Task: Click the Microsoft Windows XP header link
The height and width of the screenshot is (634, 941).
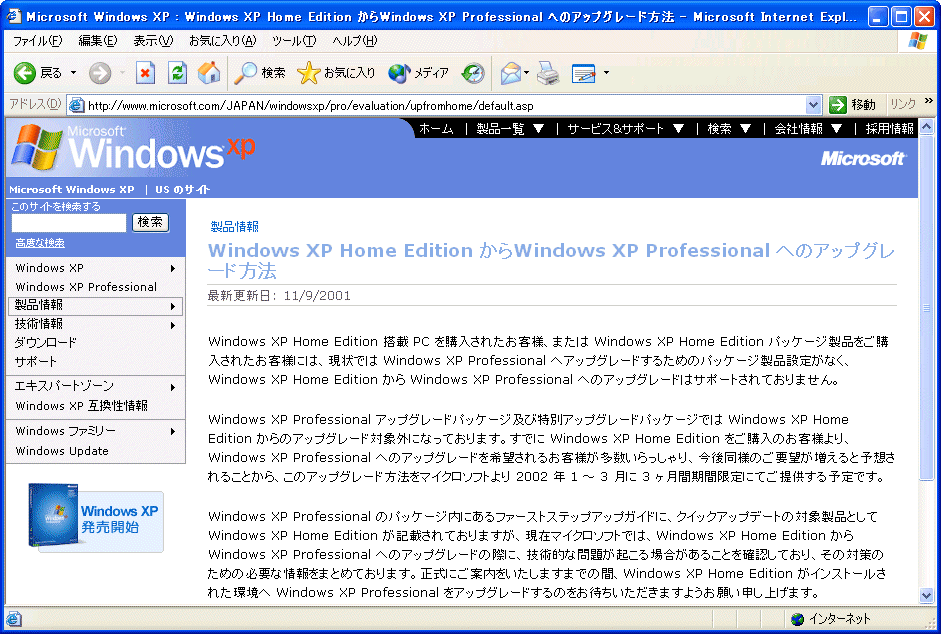Action: (x=71, y=189)
